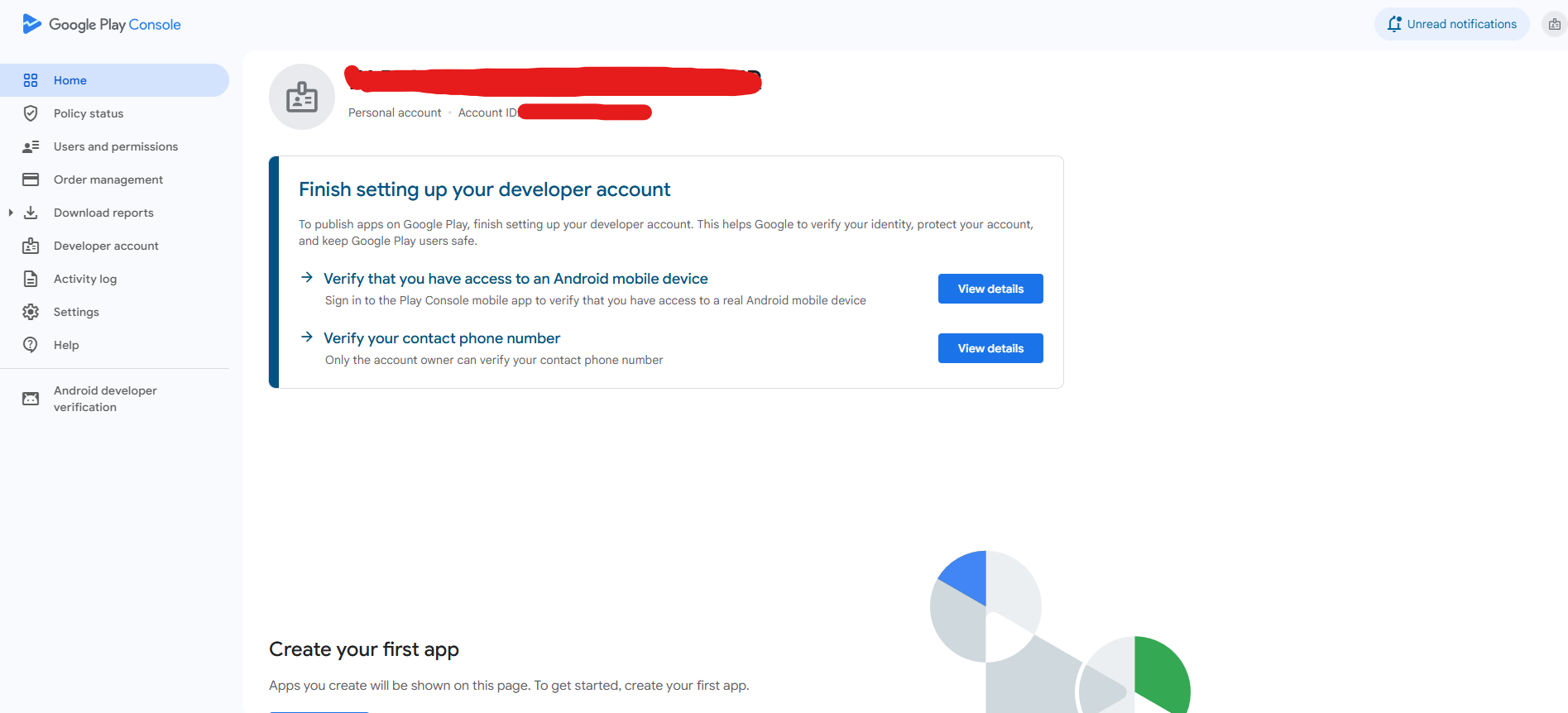Click the 'Personal account' label
Screen dimensions: 1568x713
(x=395, y=112)
